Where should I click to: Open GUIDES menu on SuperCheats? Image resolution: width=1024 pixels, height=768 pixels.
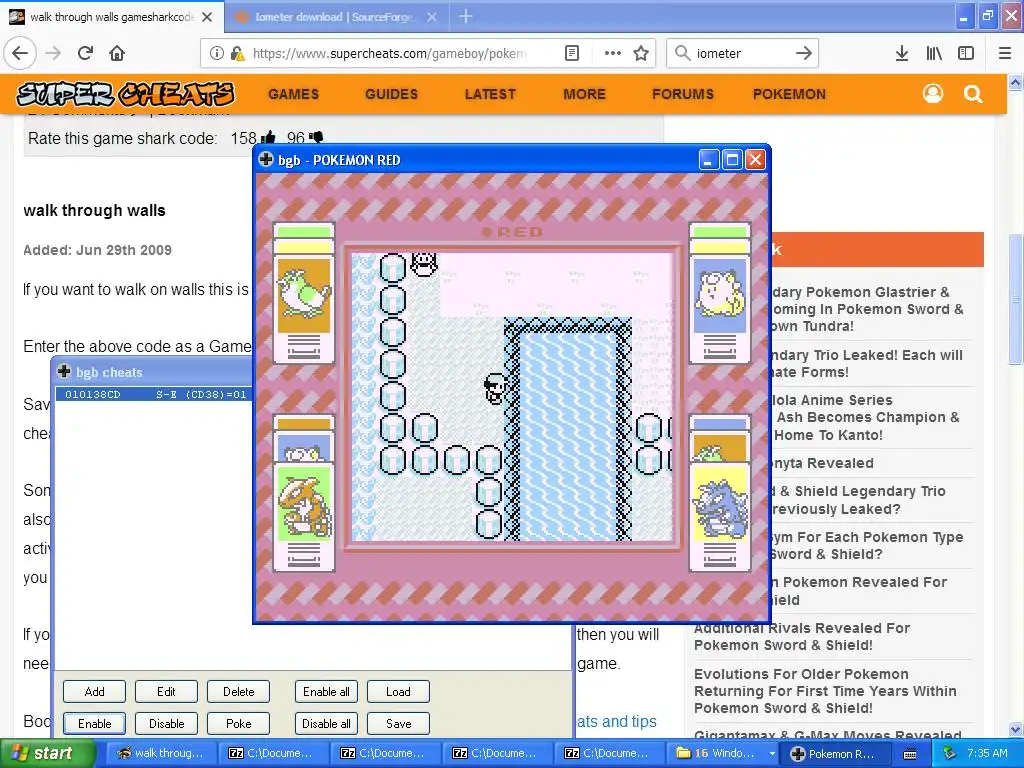coord(391,94)
